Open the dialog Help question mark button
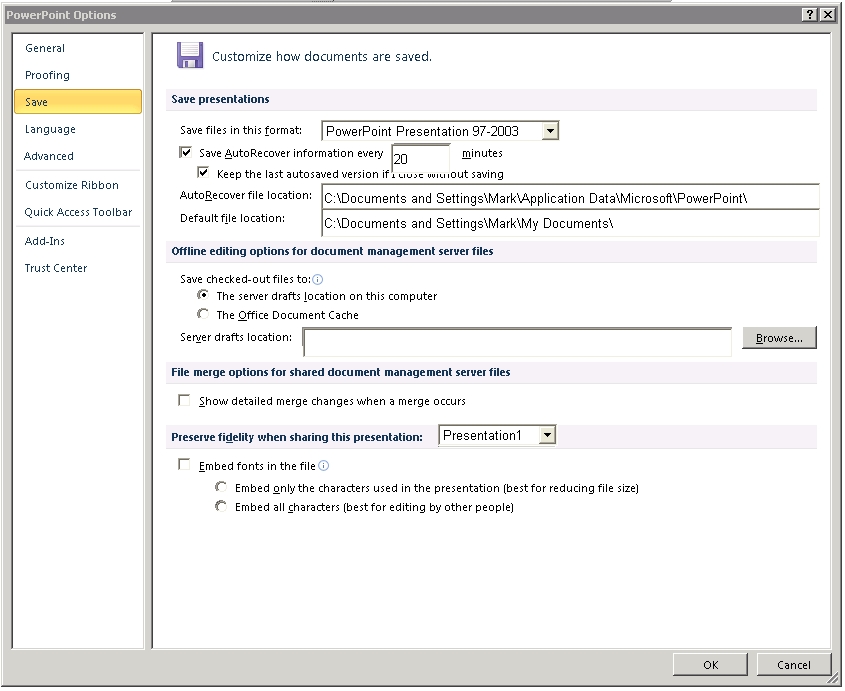Viewport: 845px width, 691px height. coord(810,15)
